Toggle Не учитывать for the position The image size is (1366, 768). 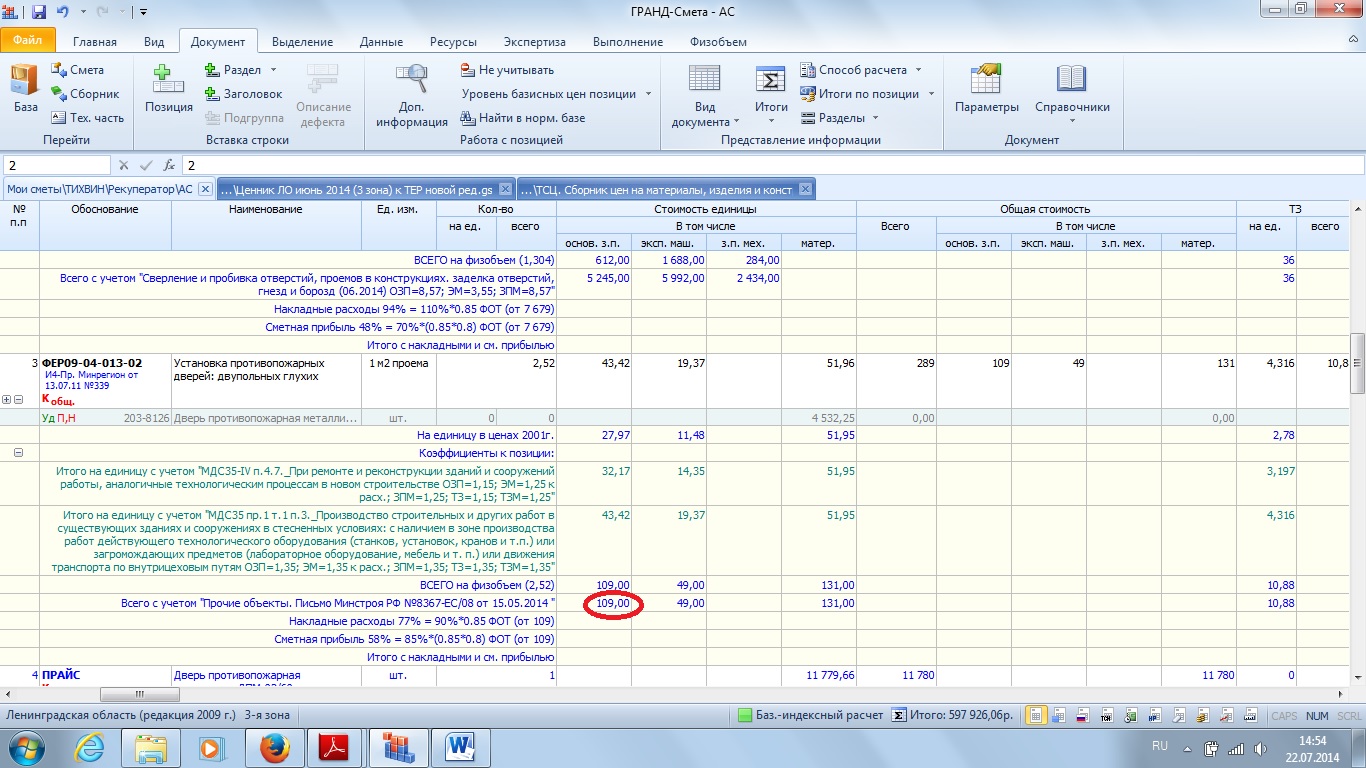(x=506, y=70)
